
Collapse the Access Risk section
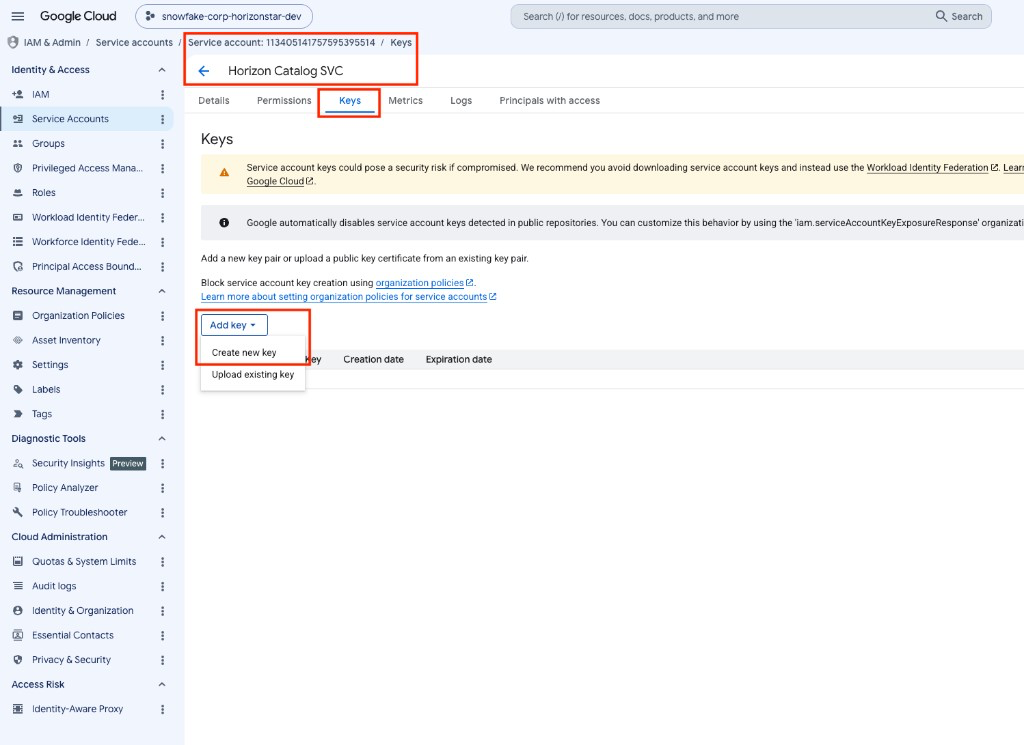tap(162, 684)
